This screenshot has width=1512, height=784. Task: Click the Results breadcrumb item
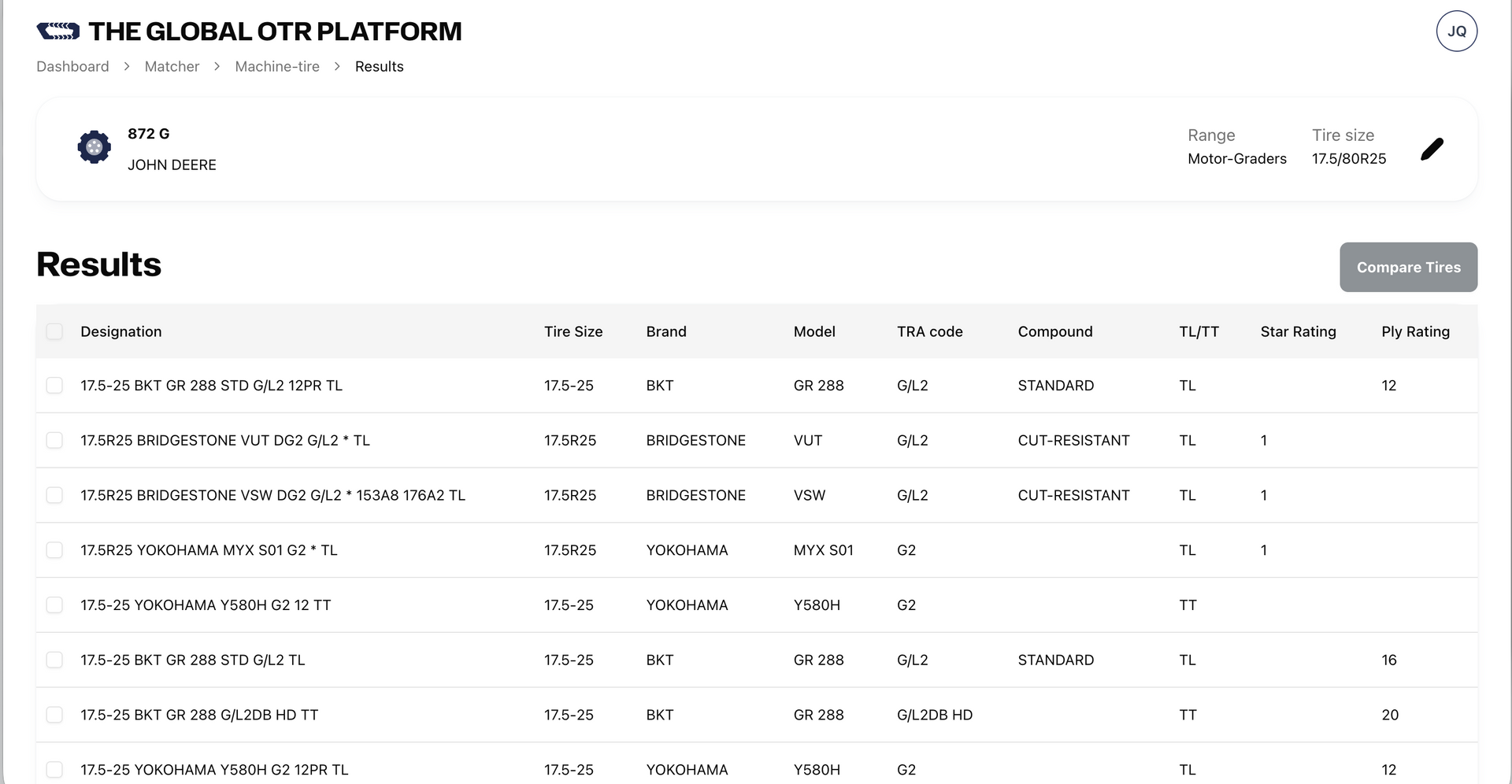point(379,66)
